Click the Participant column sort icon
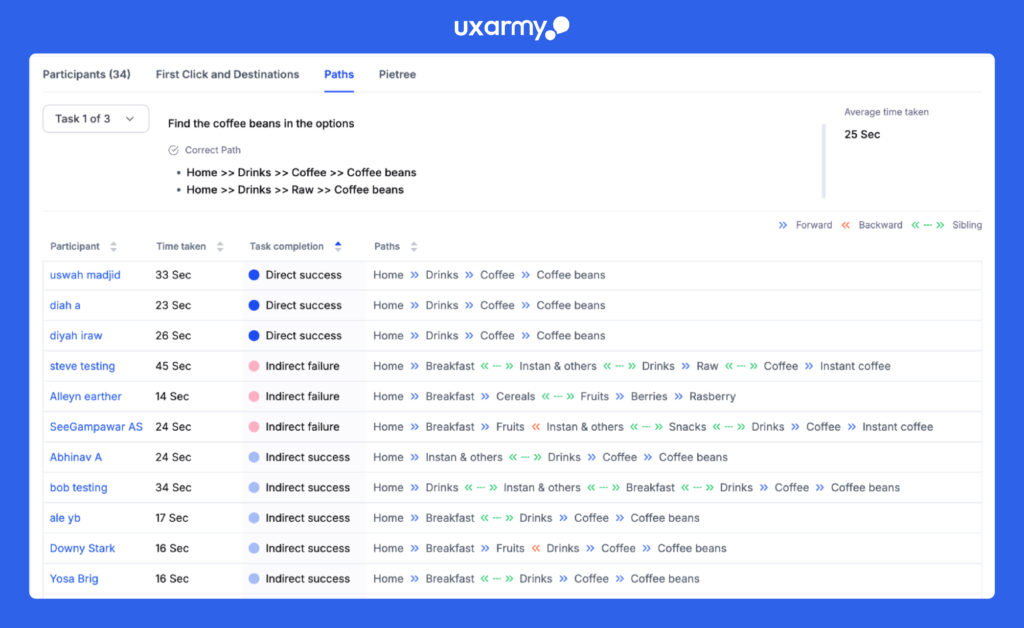The image size is (1024, 628). [x=113, y=247]
